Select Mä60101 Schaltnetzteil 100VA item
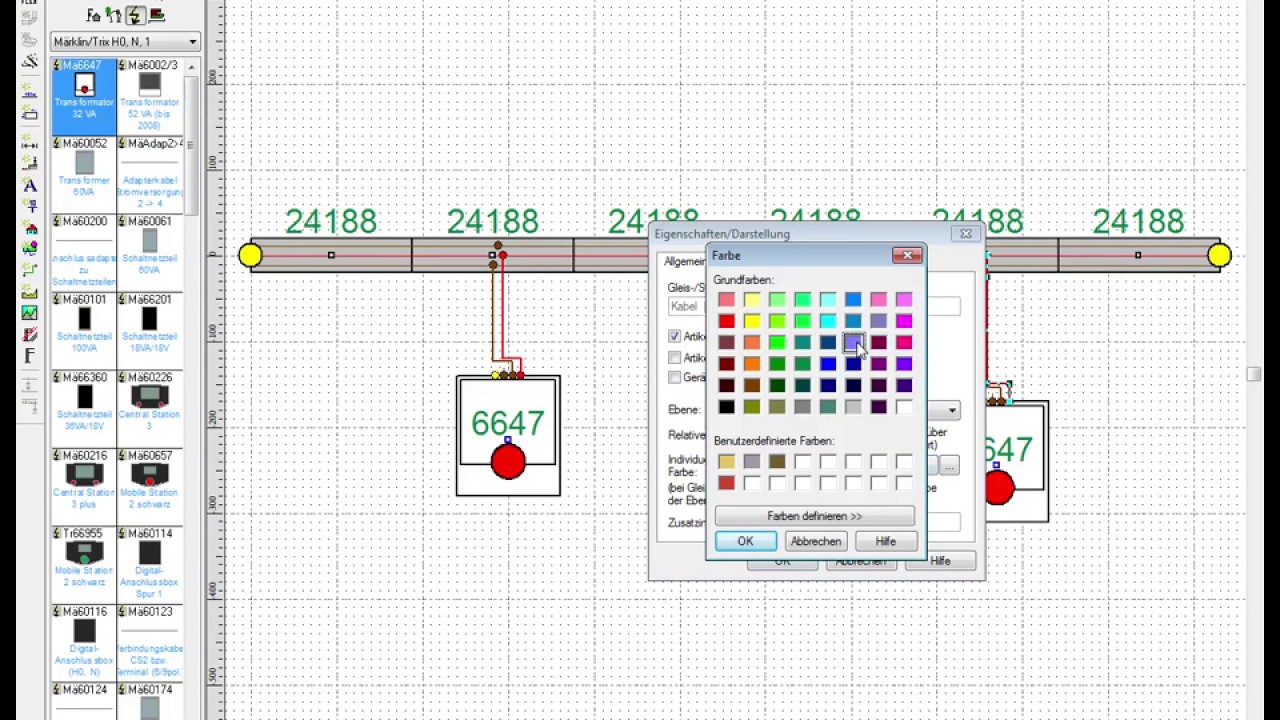Screen dimensions: 1280x720 coord(84,331)
